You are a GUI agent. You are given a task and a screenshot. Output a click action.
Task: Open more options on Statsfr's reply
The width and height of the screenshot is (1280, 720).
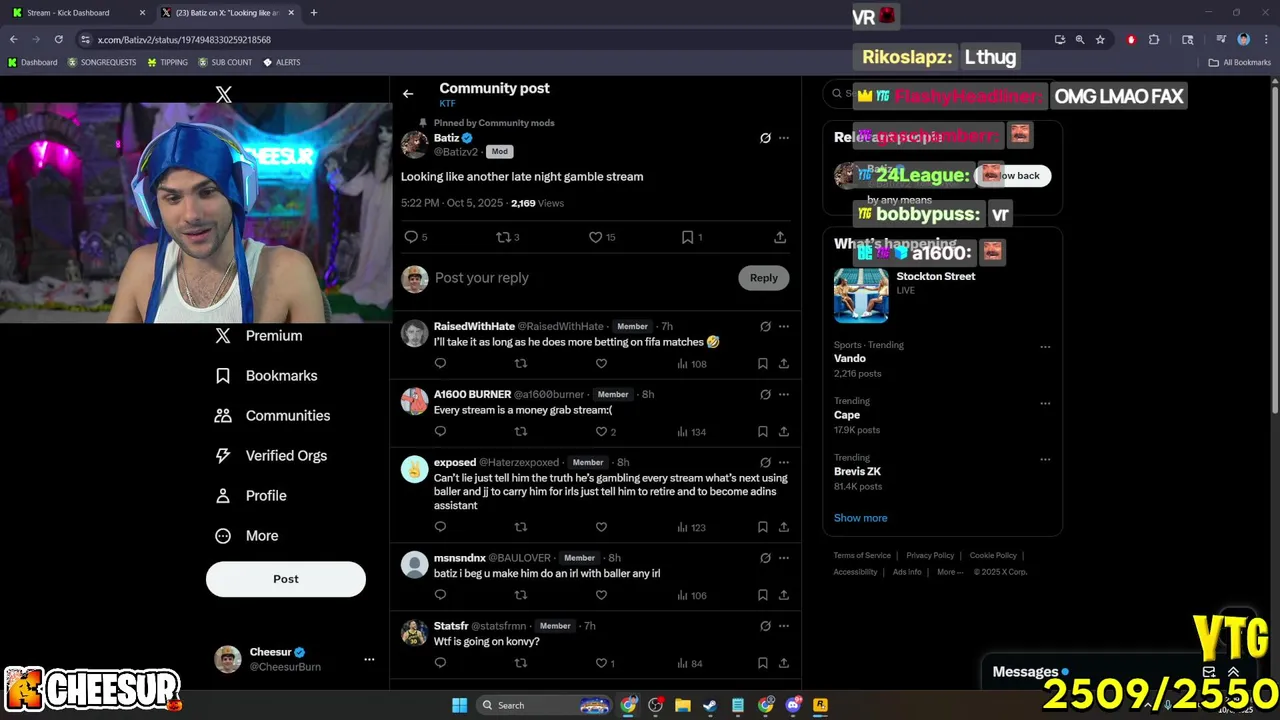784,626
